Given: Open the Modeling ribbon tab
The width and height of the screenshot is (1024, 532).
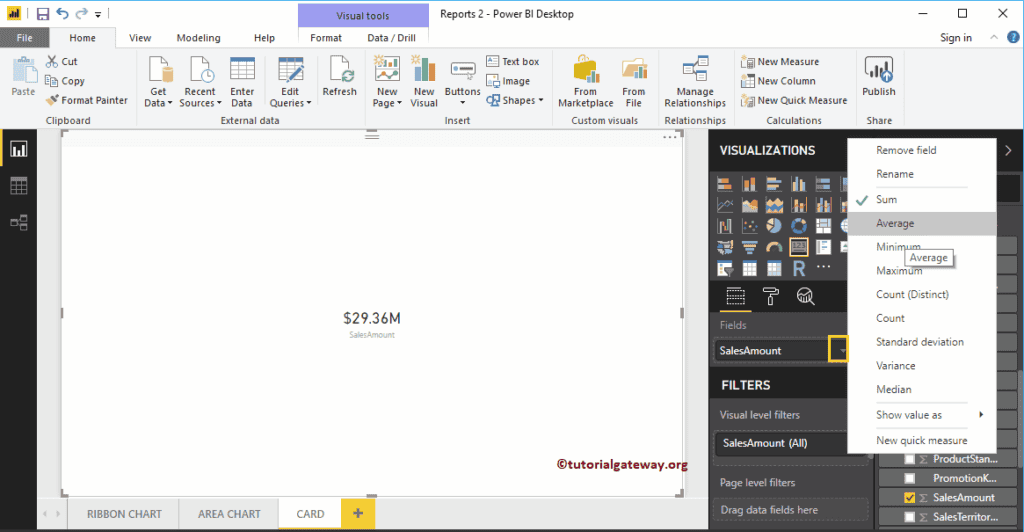Looking at the screenshot, I should tap(199, 38).
